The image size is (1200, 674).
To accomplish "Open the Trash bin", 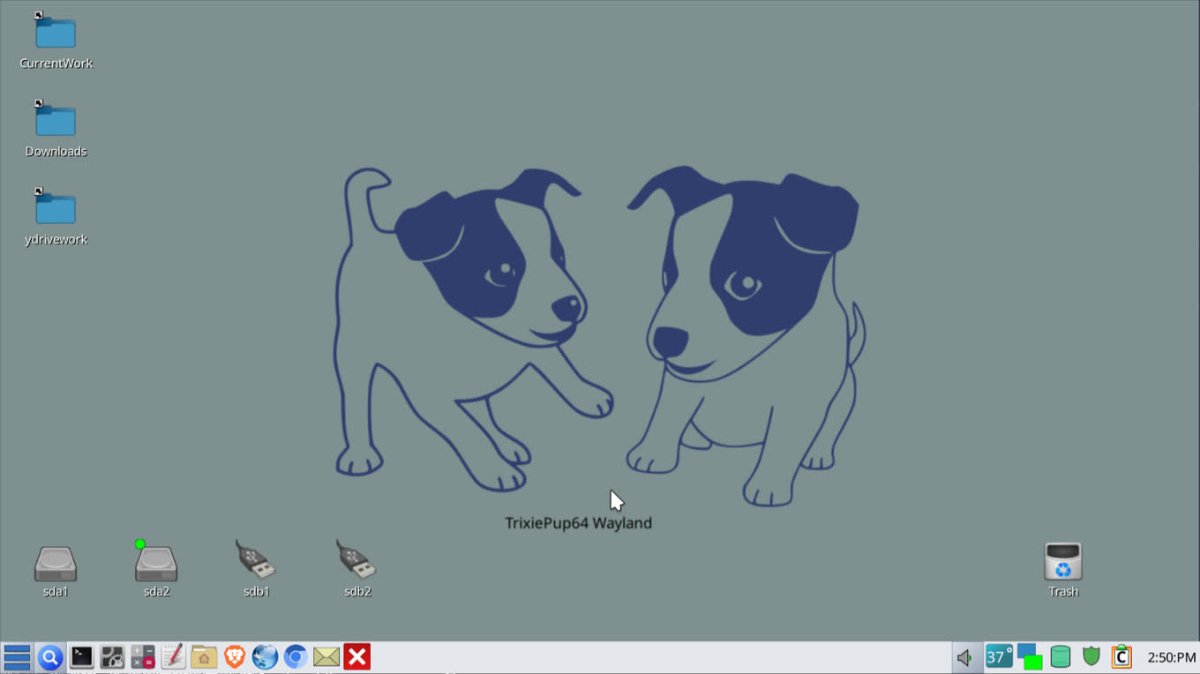I will (x=1061, y=560).
